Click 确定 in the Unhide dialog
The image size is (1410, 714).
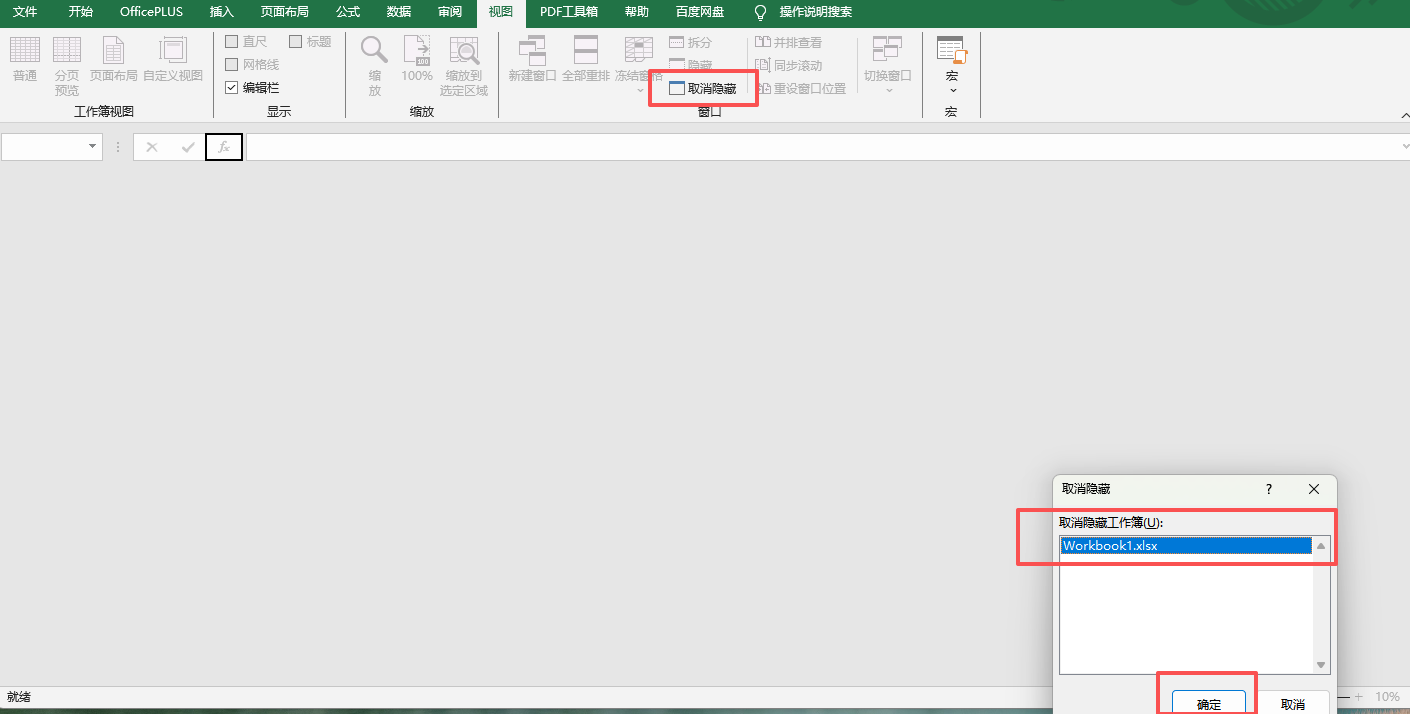pyautogui.click(x=1207, y=703)
